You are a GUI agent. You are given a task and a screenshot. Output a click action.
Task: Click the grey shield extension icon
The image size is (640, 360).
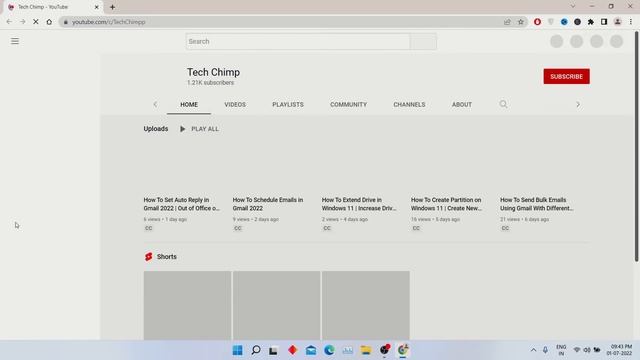click(551, 22)
